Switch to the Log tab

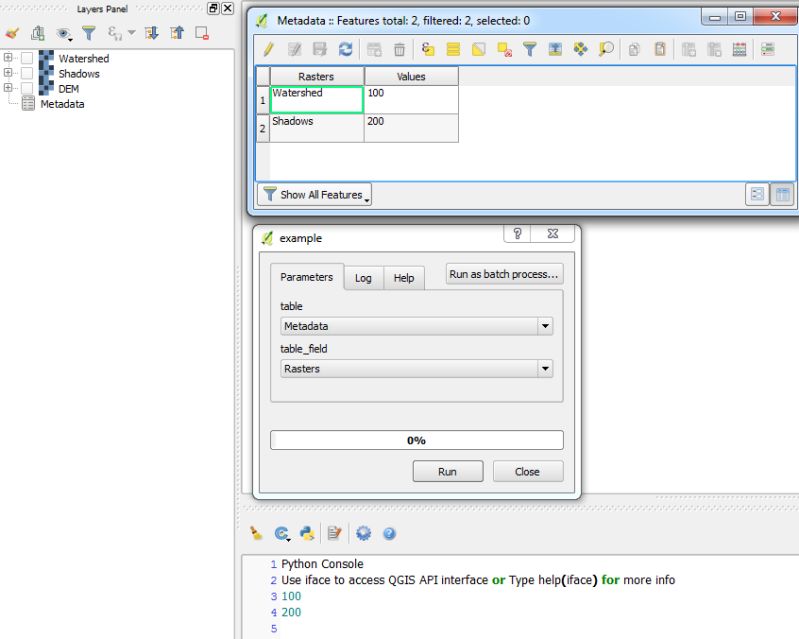(x=363, y=278)
